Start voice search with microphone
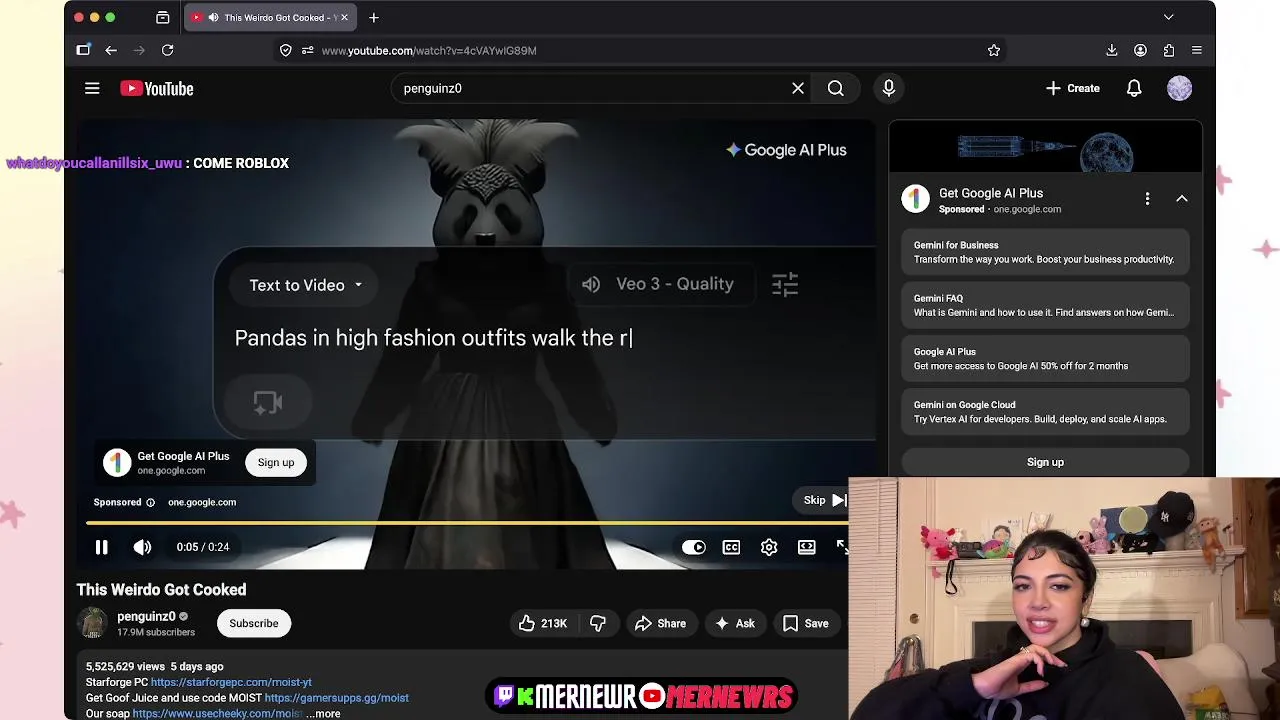This screenshot has height=720, width=1280. pyautogui.click(x=889, y=88)
